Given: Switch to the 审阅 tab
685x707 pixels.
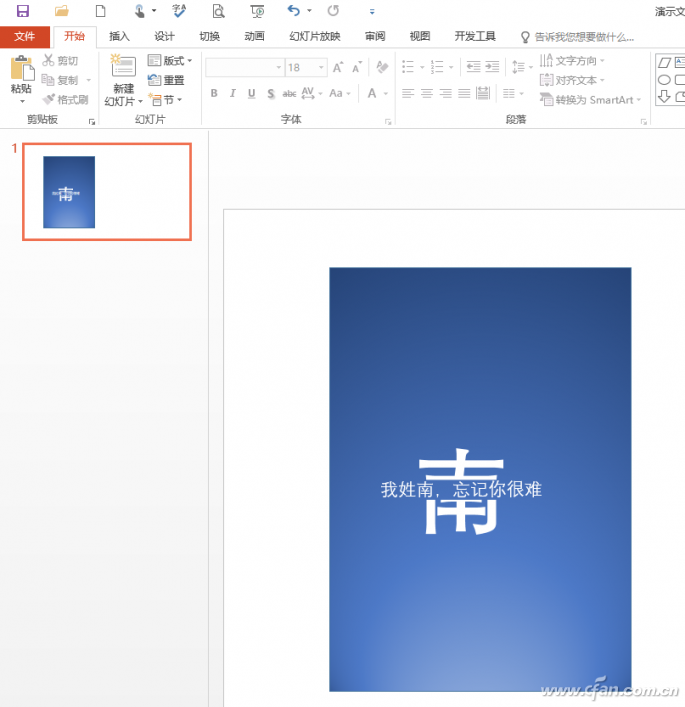Looking at the screenshot, I should 375,37.
